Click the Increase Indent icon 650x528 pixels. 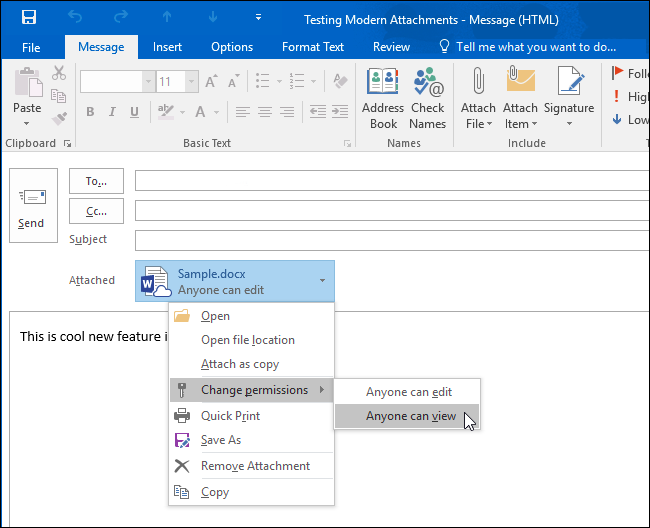(340, 111)
